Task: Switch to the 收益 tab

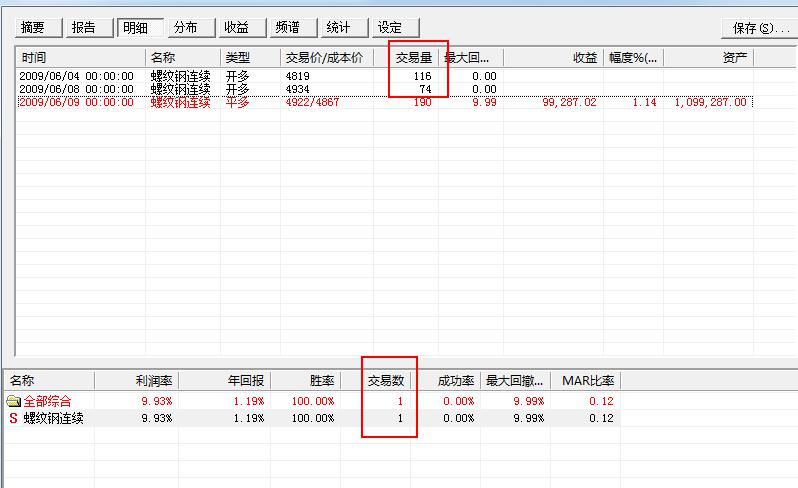Action: [x=242, y=27]
